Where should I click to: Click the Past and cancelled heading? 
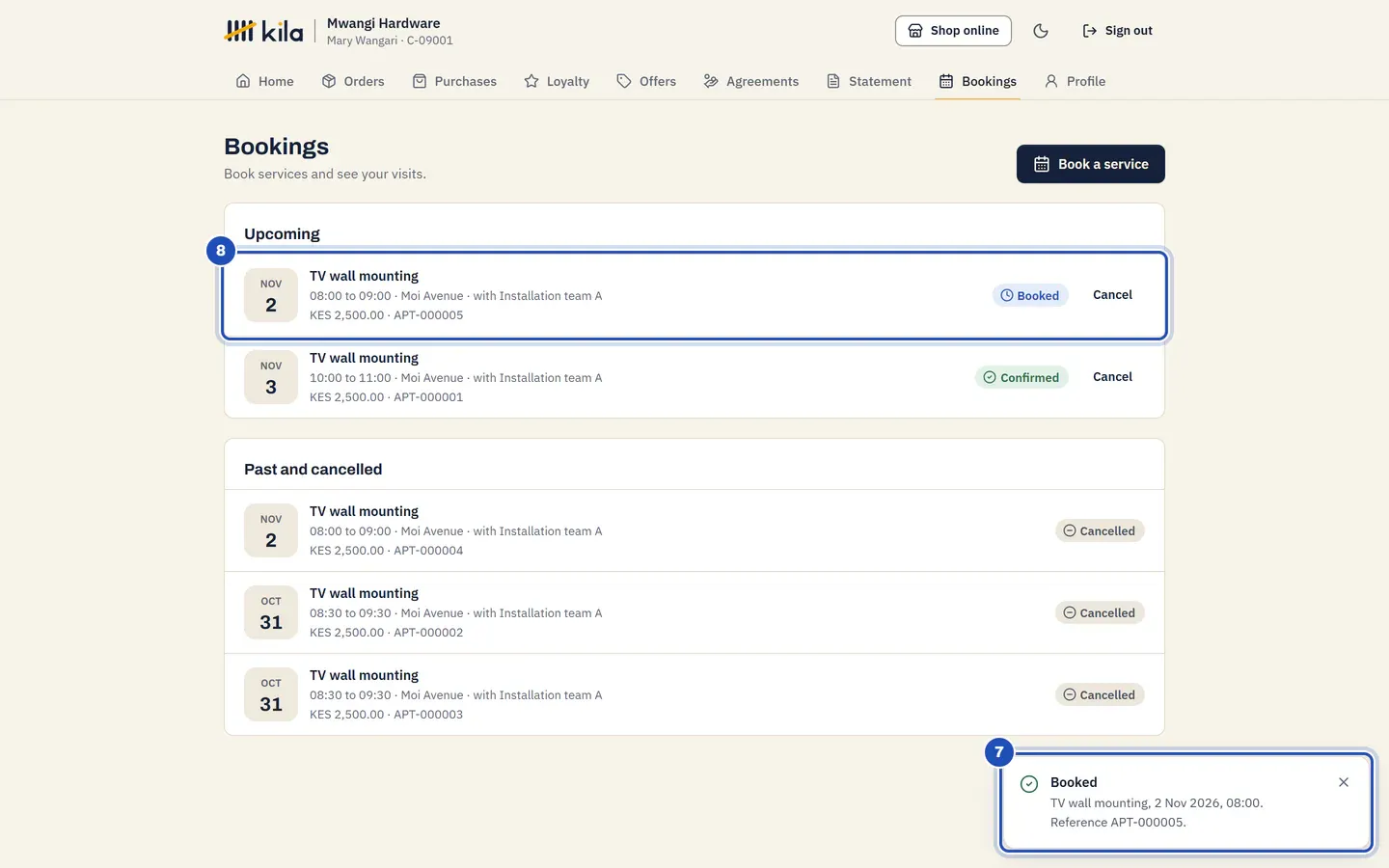click(x=313, y=470)
